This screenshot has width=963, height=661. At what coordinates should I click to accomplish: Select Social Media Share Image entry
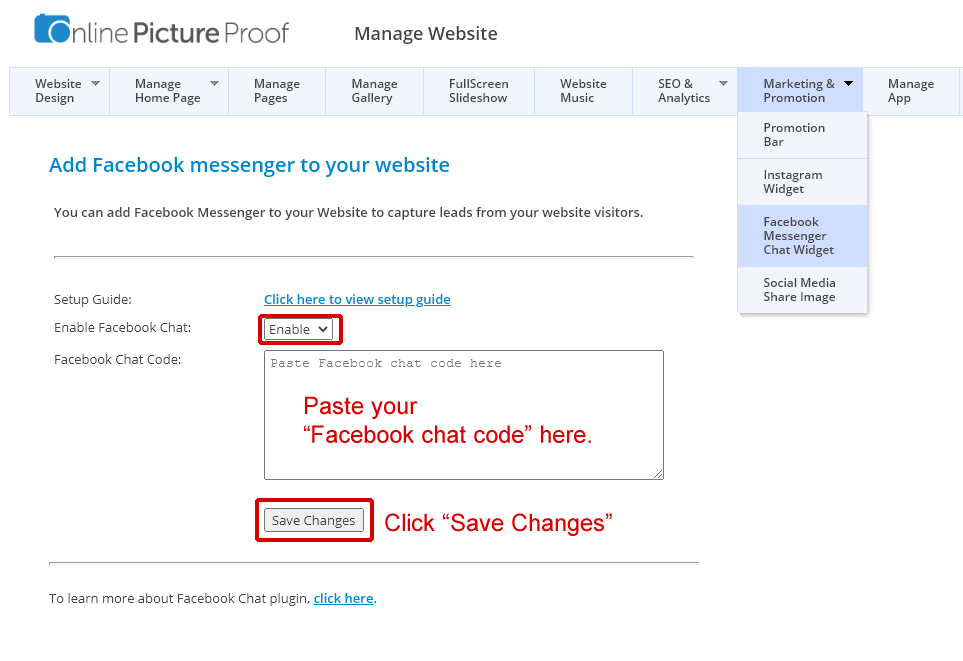click(802, 290)
